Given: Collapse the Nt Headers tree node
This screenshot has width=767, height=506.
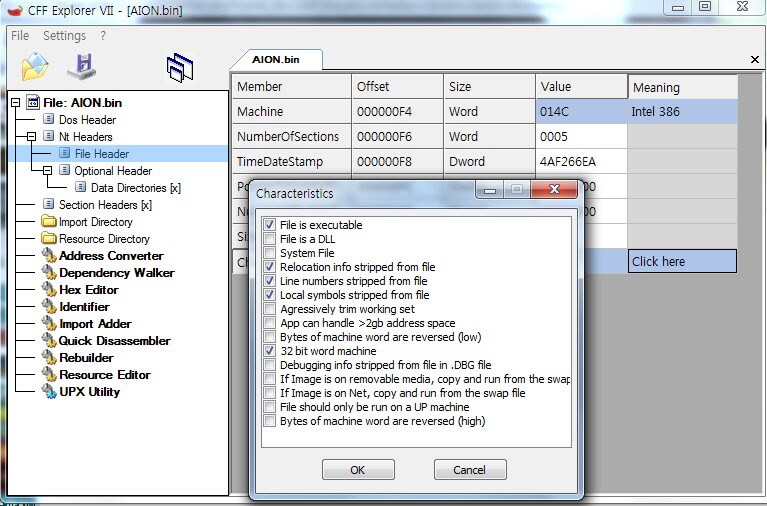Looking at the screenshot, I should click(32, 137).
